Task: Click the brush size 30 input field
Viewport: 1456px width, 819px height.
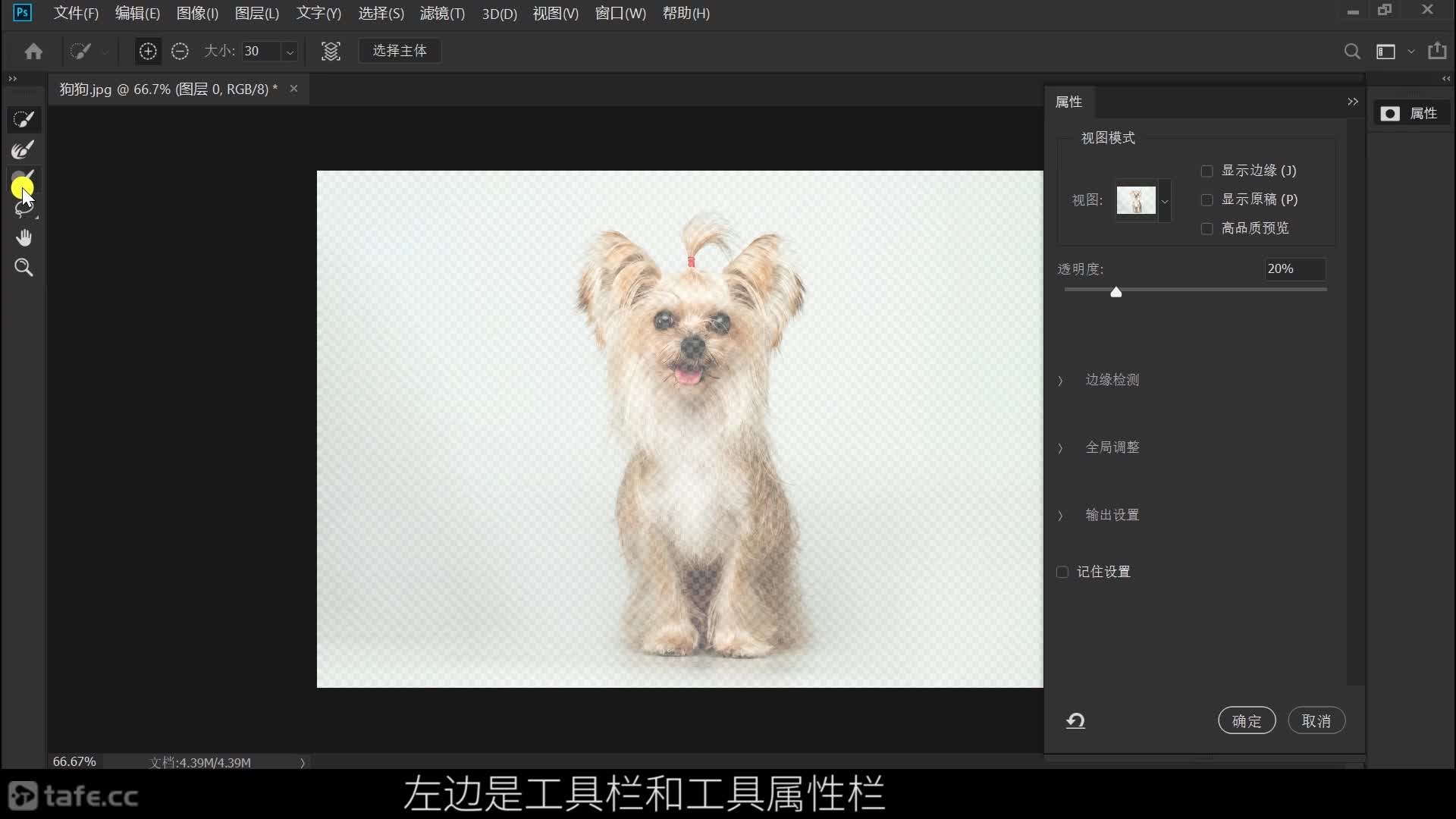Action: (x=262, y=51)
